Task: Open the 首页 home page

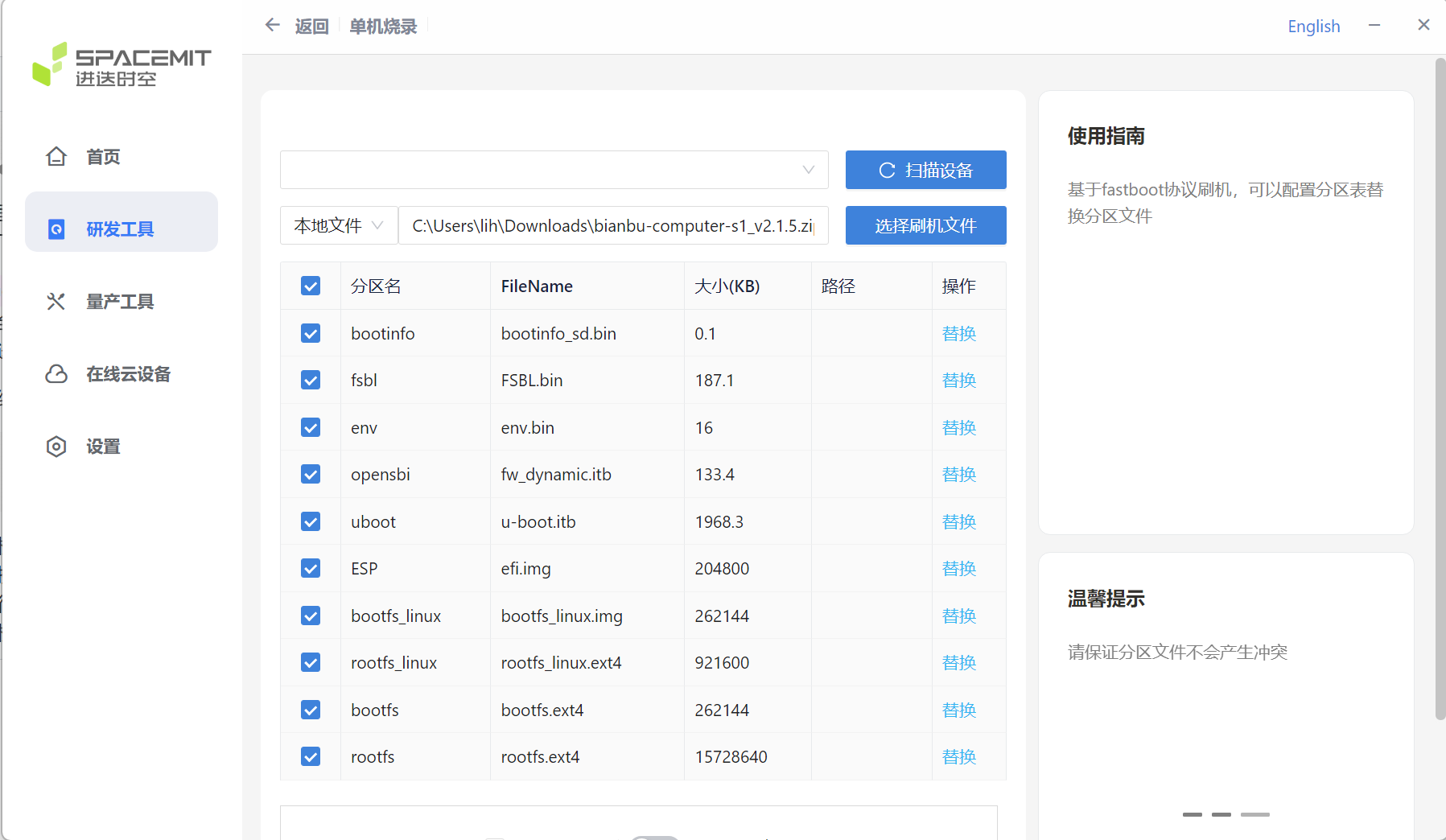Action: 122,157
